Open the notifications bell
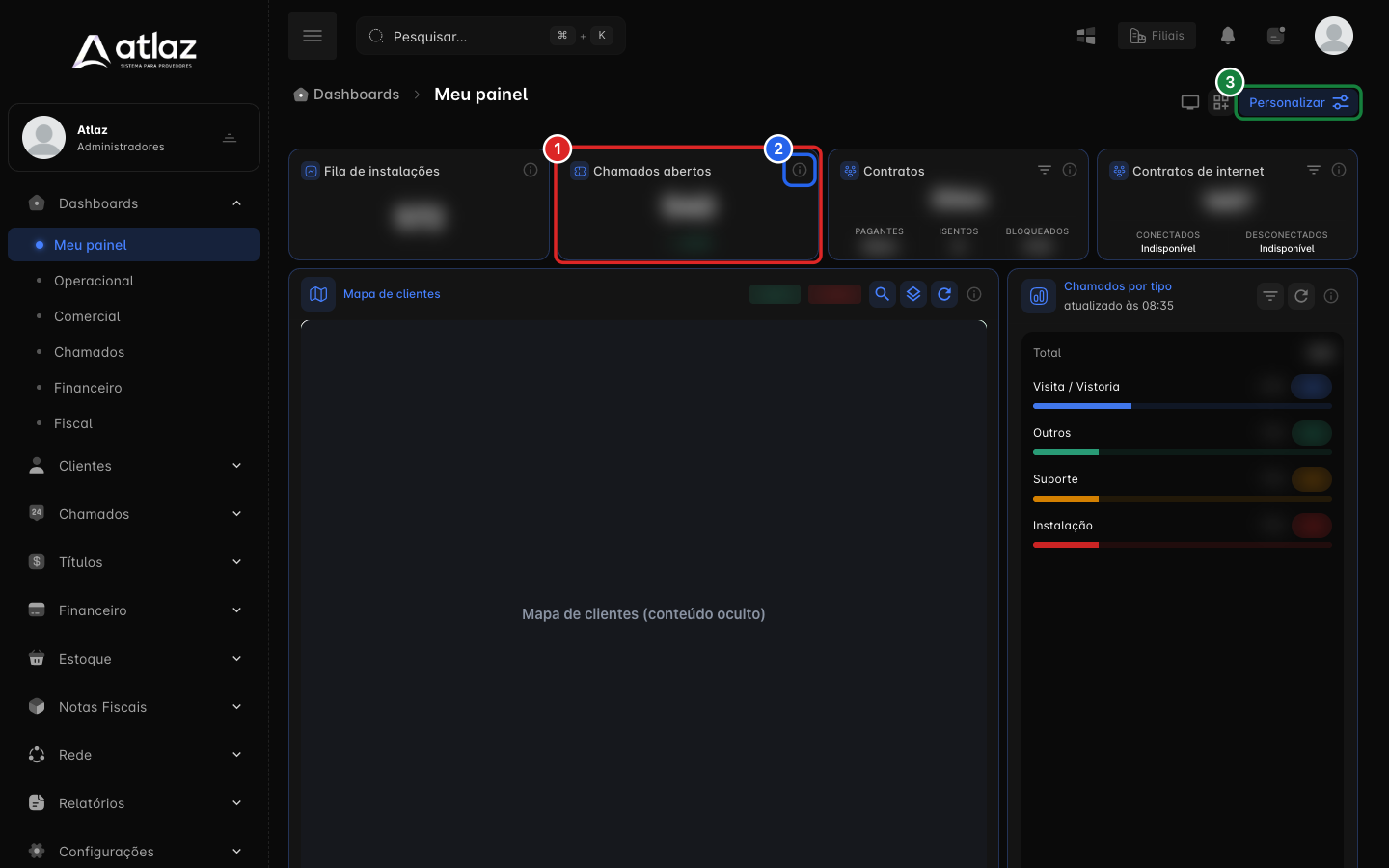 tap(1228, 36)
